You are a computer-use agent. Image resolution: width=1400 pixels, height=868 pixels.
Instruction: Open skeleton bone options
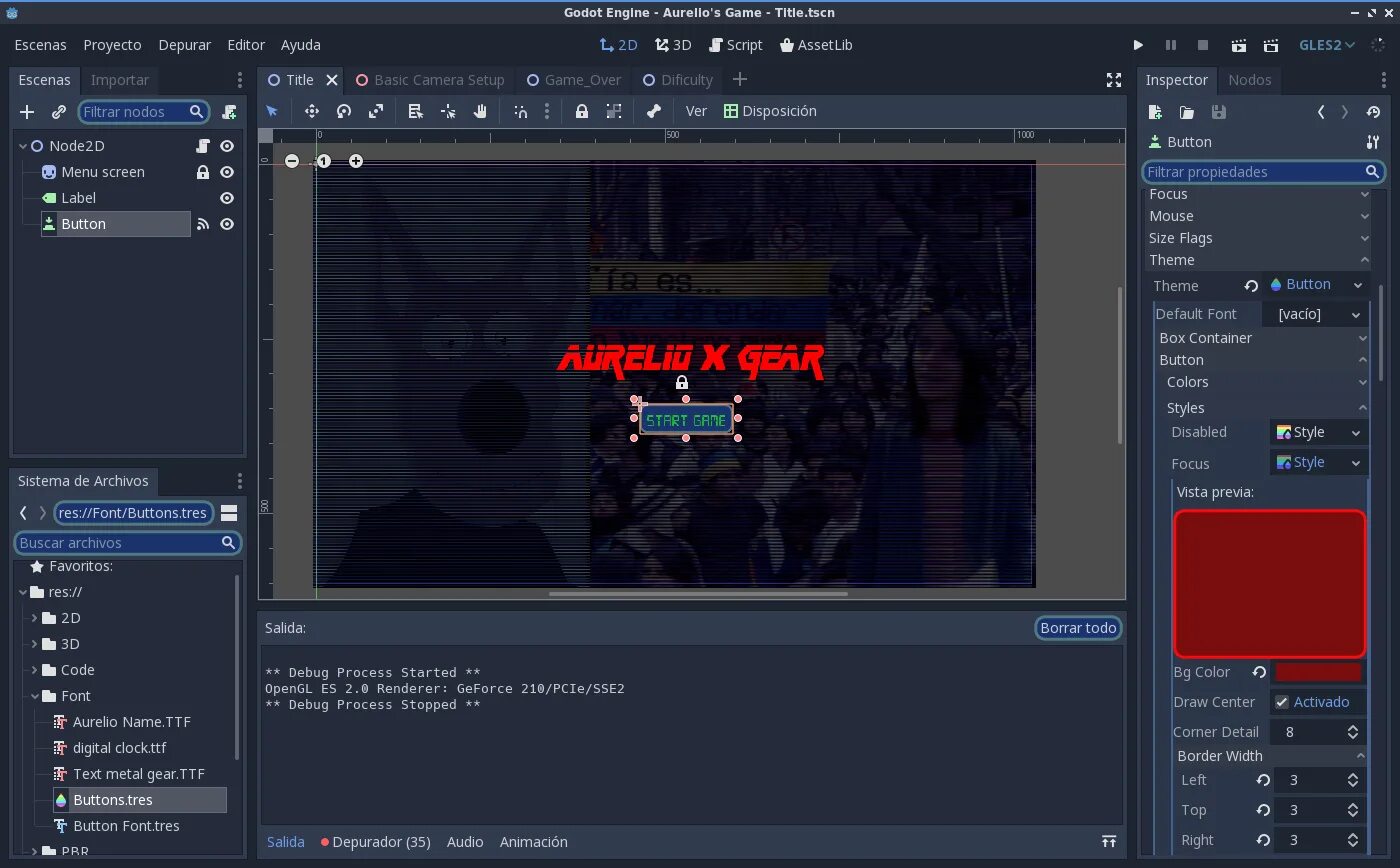[x=653, y=111]
